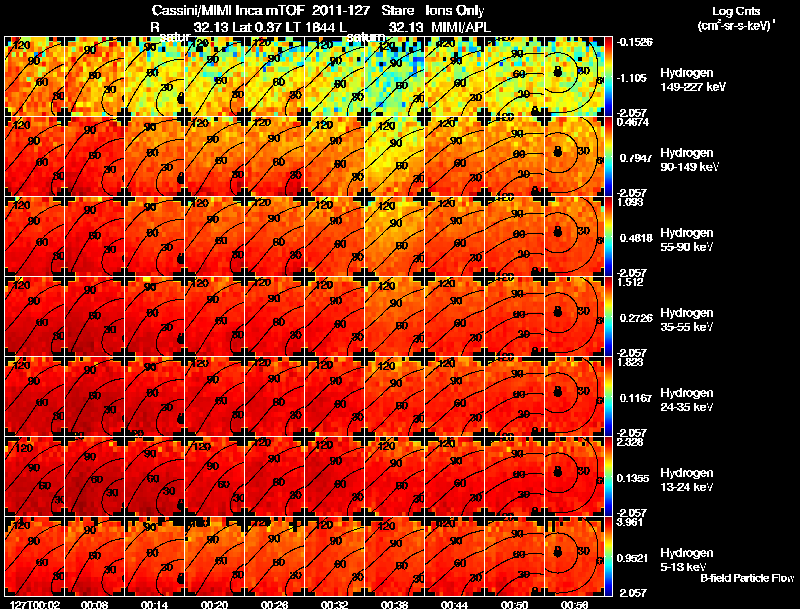
Task: Click the 3.961 color scale value
Action: tap(630, 522)
